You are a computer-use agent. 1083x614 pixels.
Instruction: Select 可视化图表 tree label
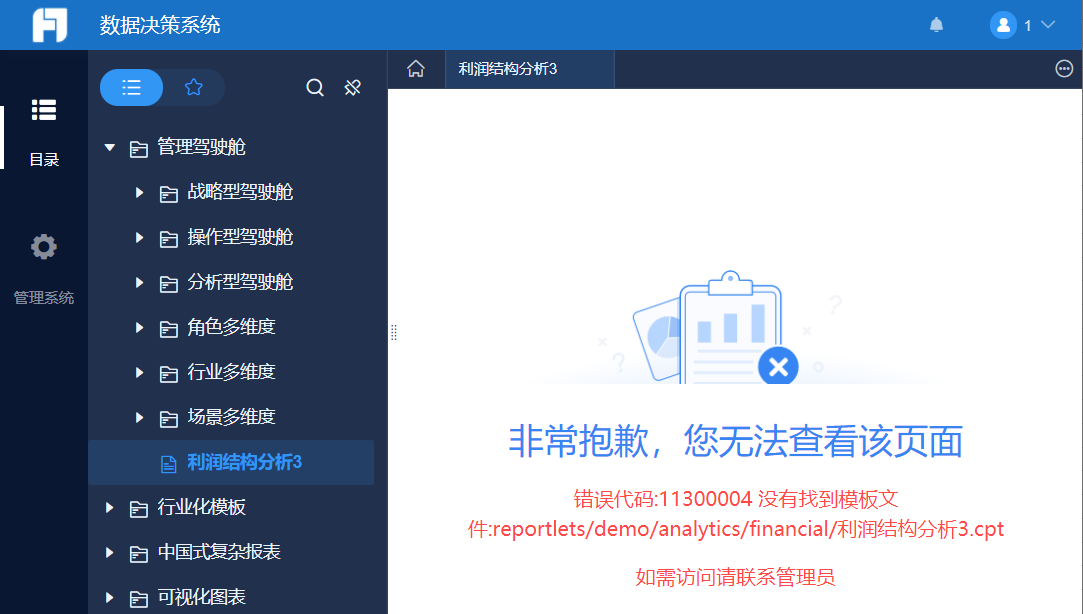pos(201,597)
